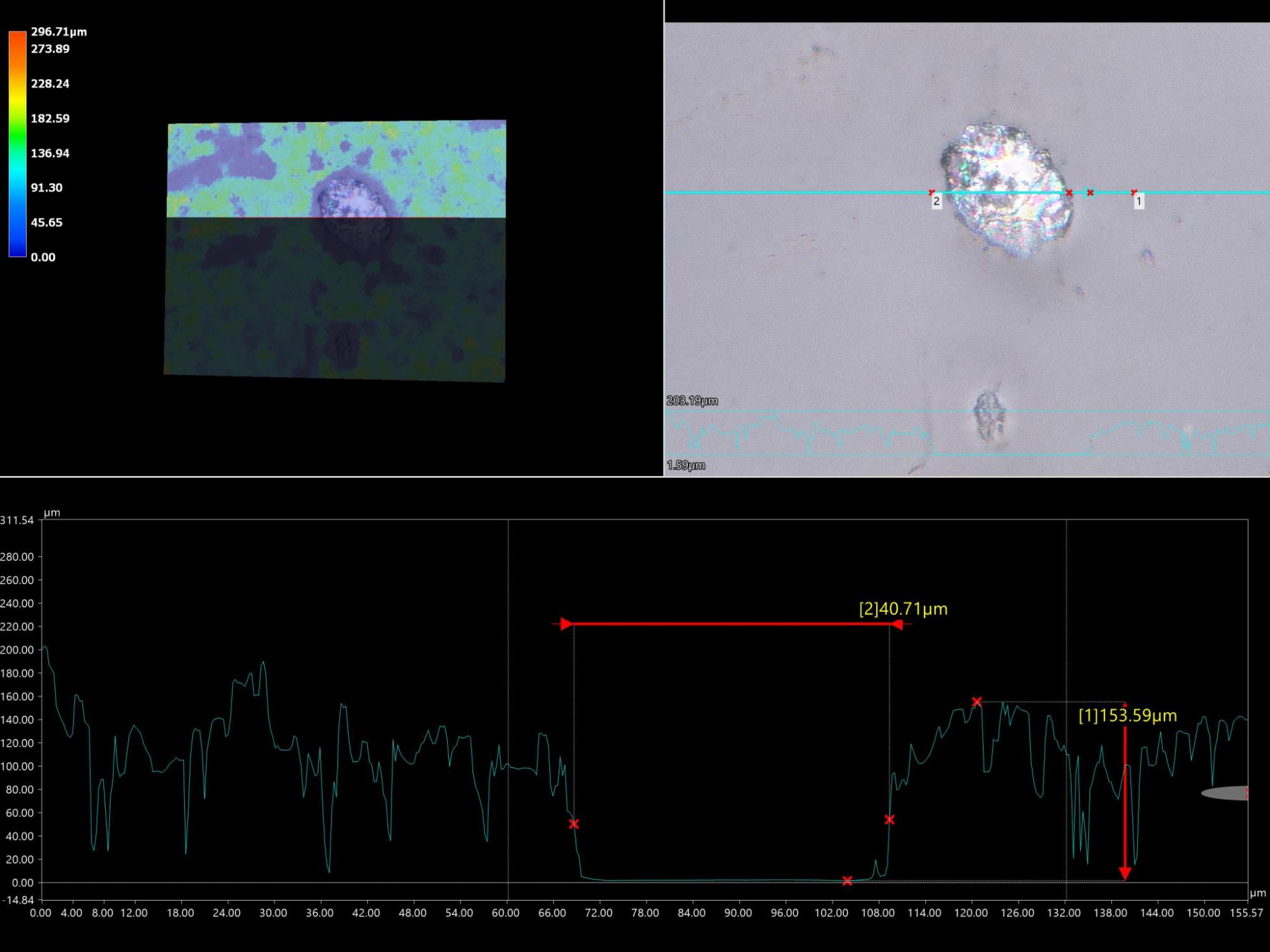1270x952 pixels.
Task: Click the red X marker at profile peak
Action: click(977, 702)
